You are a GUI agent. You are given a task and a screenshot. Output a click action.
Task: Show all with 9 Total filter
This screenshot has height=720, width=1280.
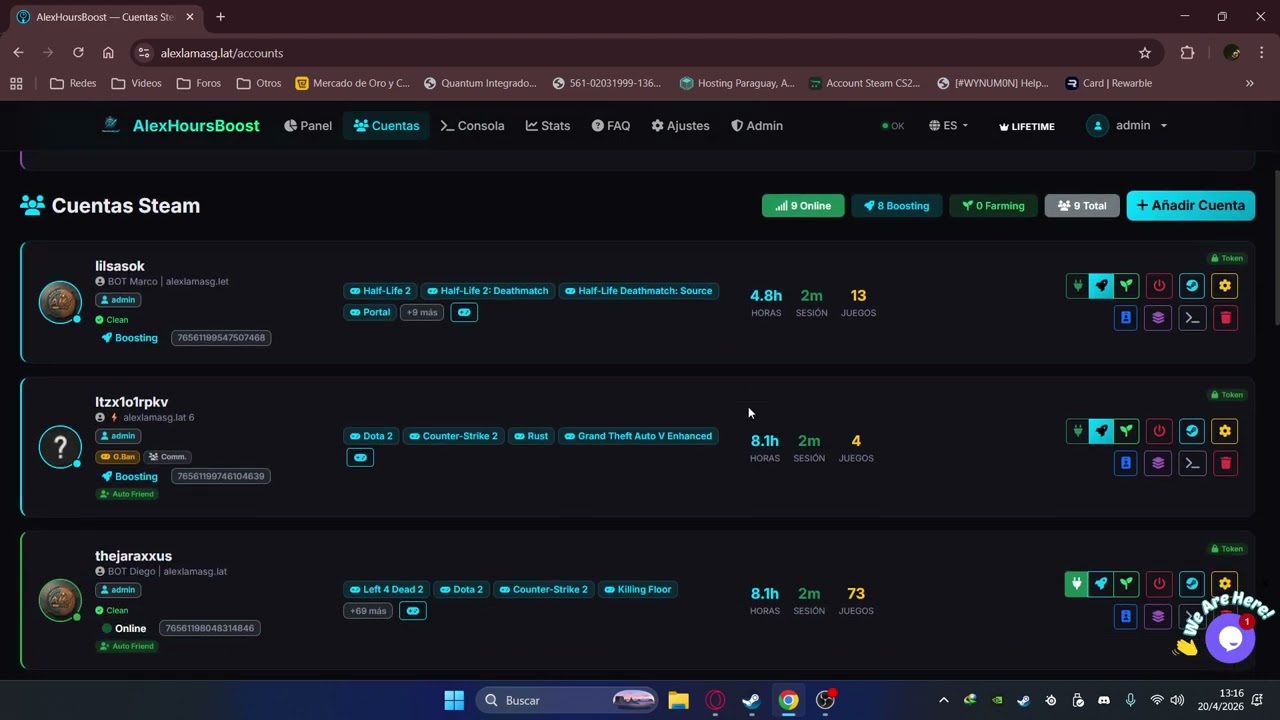click(1082, 206)
